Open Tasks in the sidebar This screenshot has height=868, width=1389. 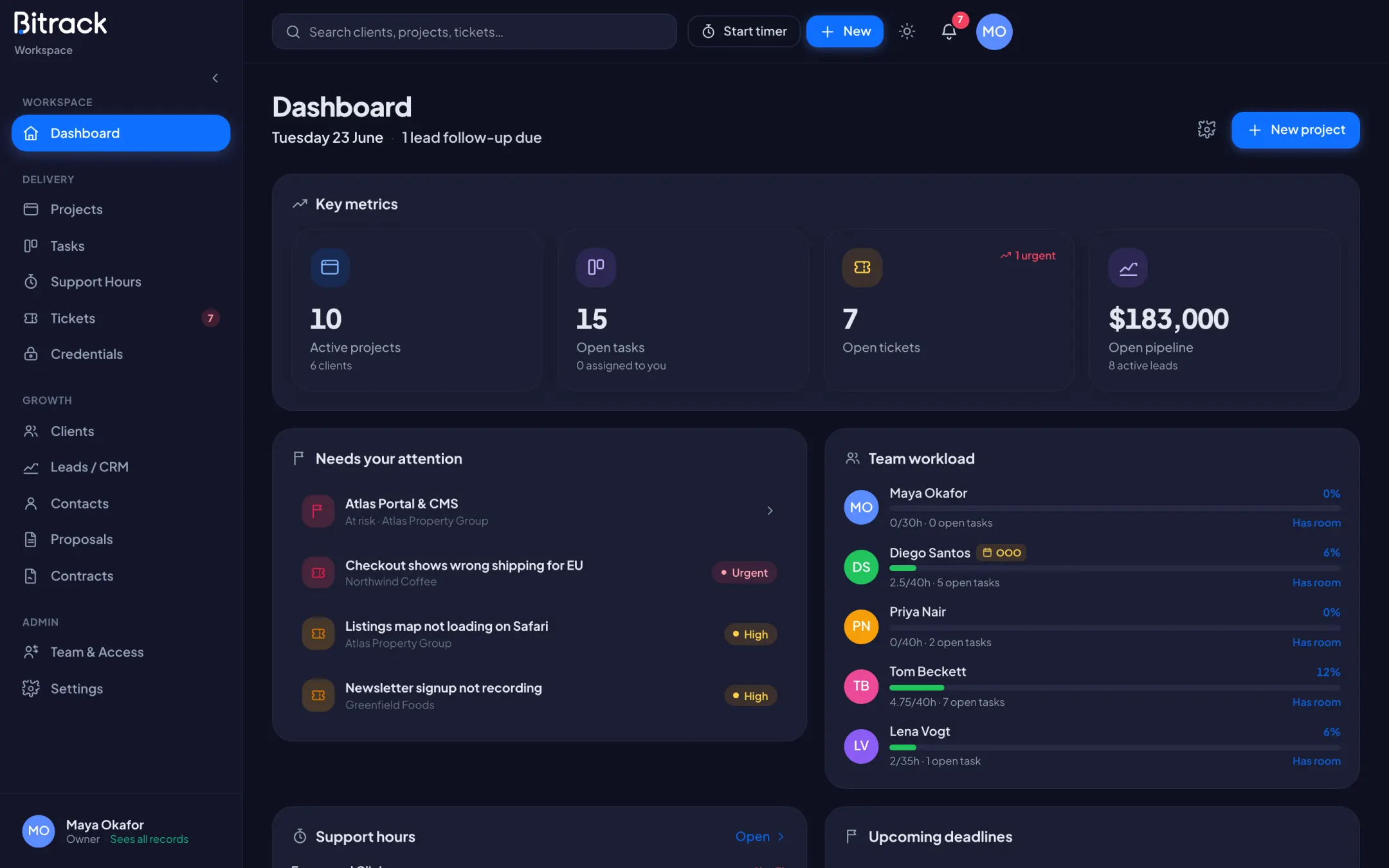pos(121,246)
